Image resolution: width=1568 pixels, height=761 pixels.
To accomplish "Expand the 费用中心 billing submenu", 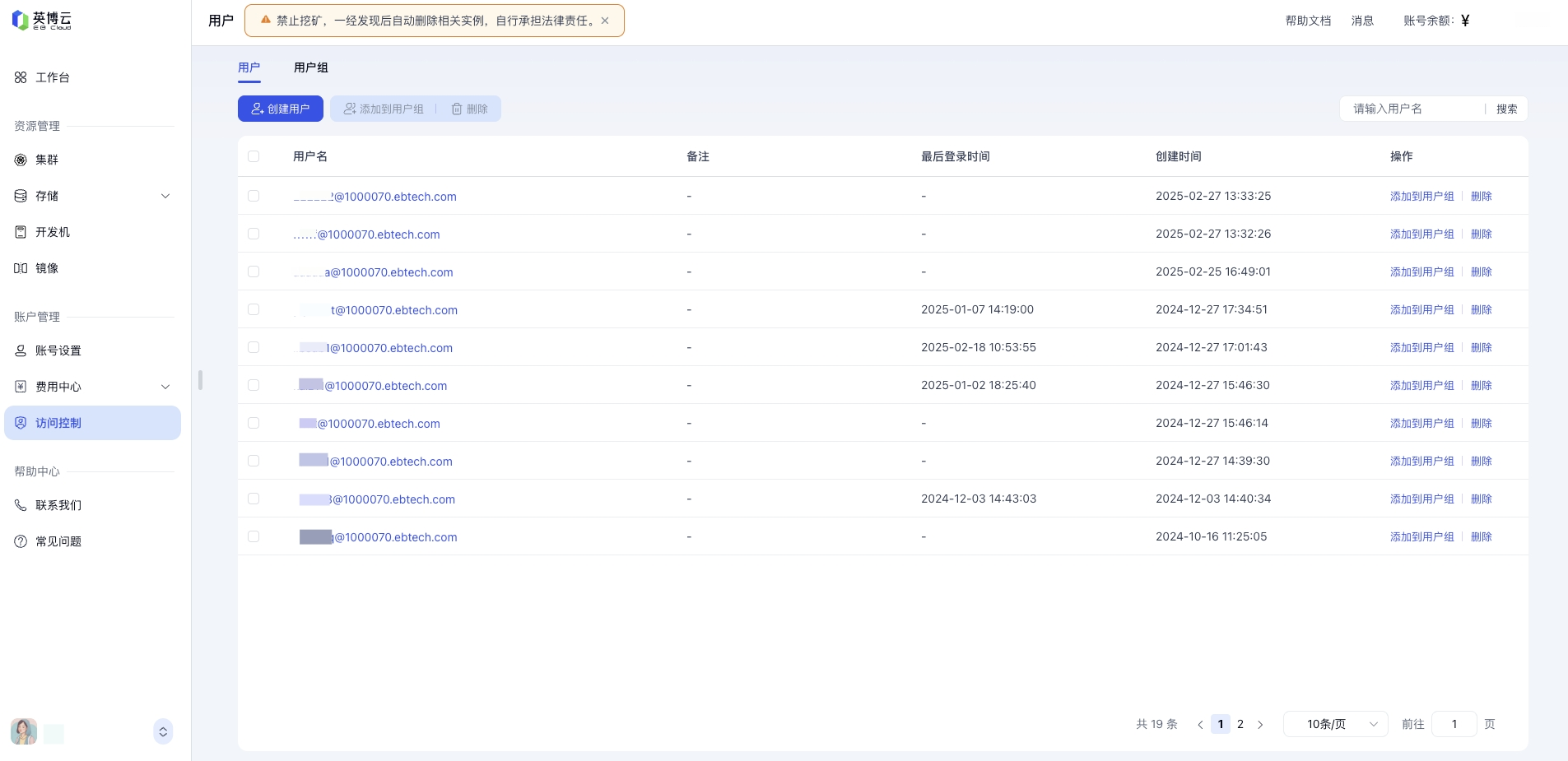I will coord(165,387).
